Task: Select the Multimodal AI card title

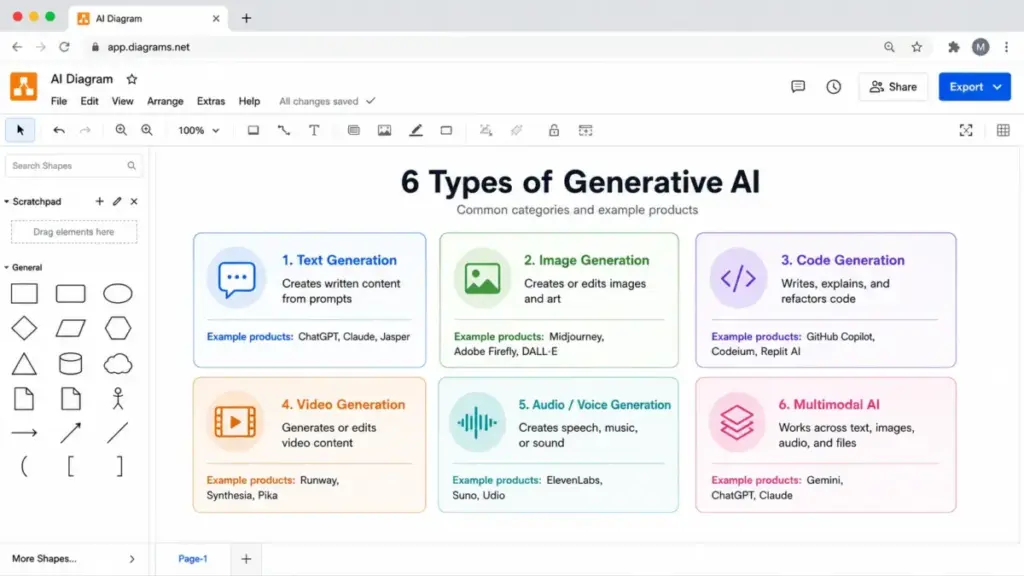Action: [829, 404]
